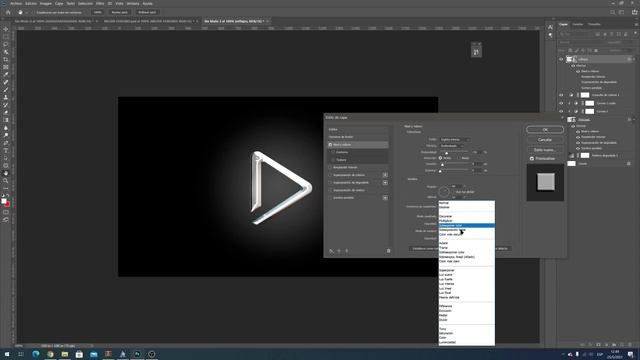The image size is (640, 360).
Task: Switch to the Trazados tab
Action: [594, 24]
